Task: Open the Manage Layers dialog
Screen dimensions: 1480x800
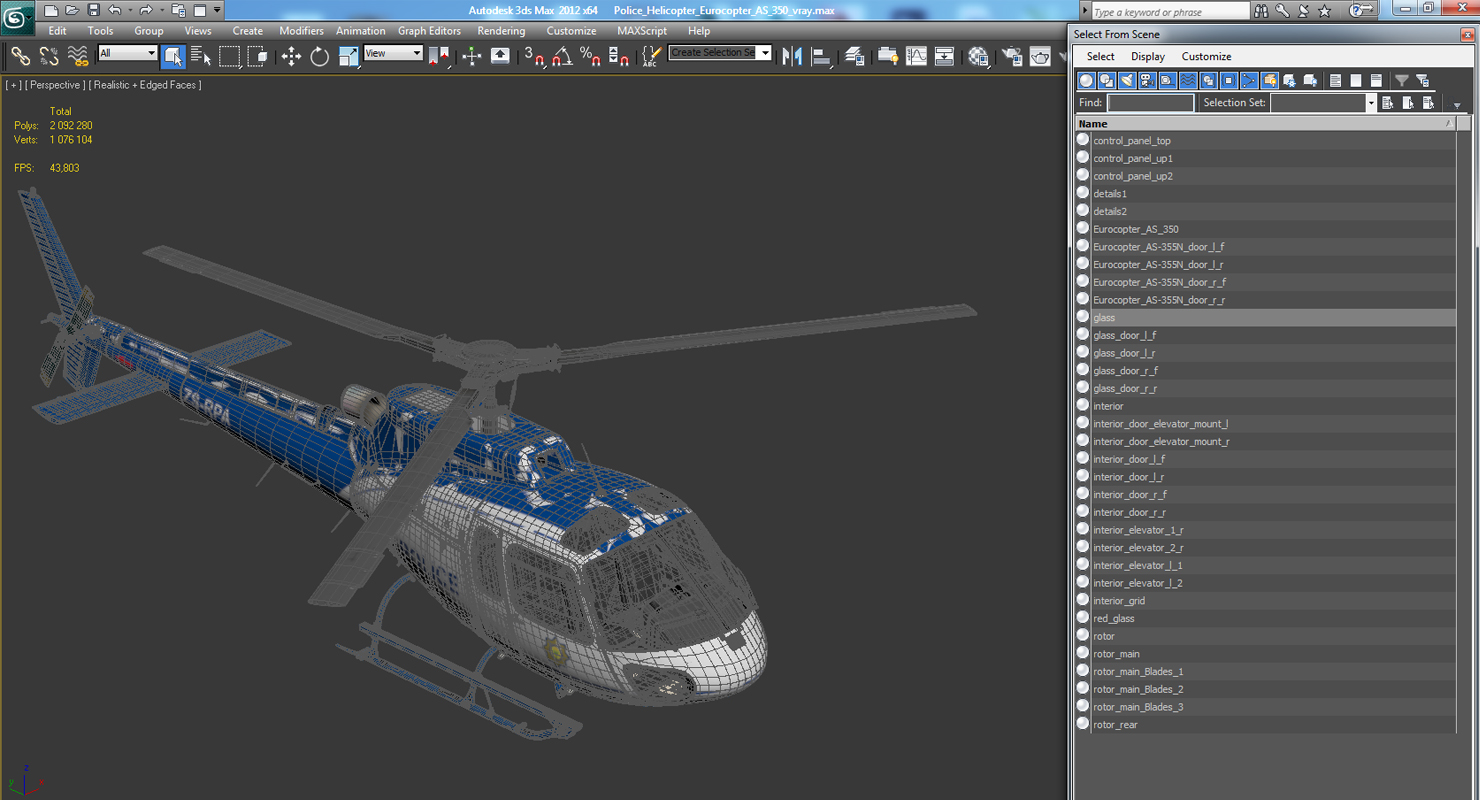Action: pyautogui.click(x=855, y=56)
